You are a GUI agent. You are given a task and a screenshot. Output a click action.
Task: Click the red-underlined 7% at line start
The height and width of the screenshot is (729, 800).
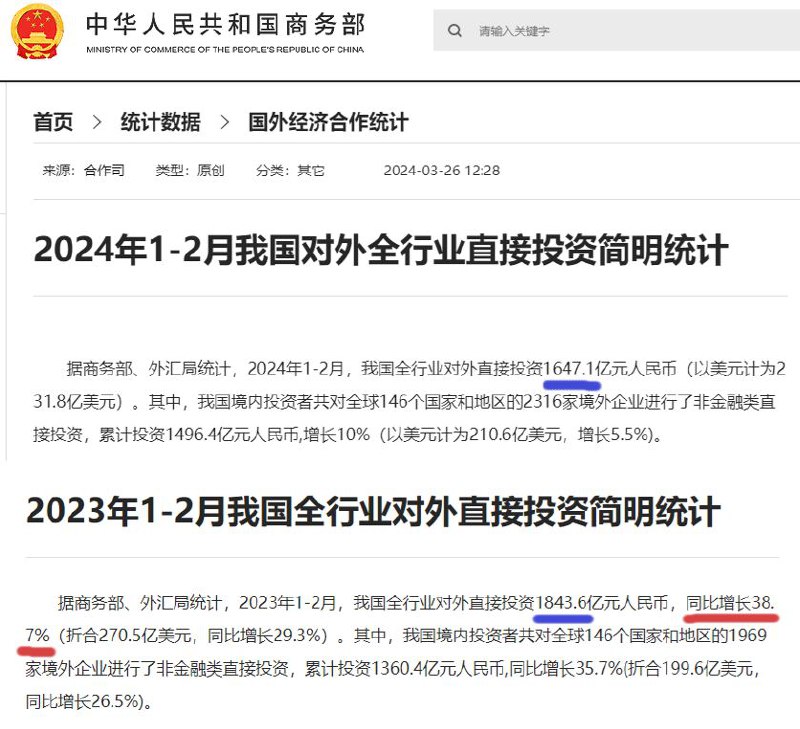click(36, 635)
